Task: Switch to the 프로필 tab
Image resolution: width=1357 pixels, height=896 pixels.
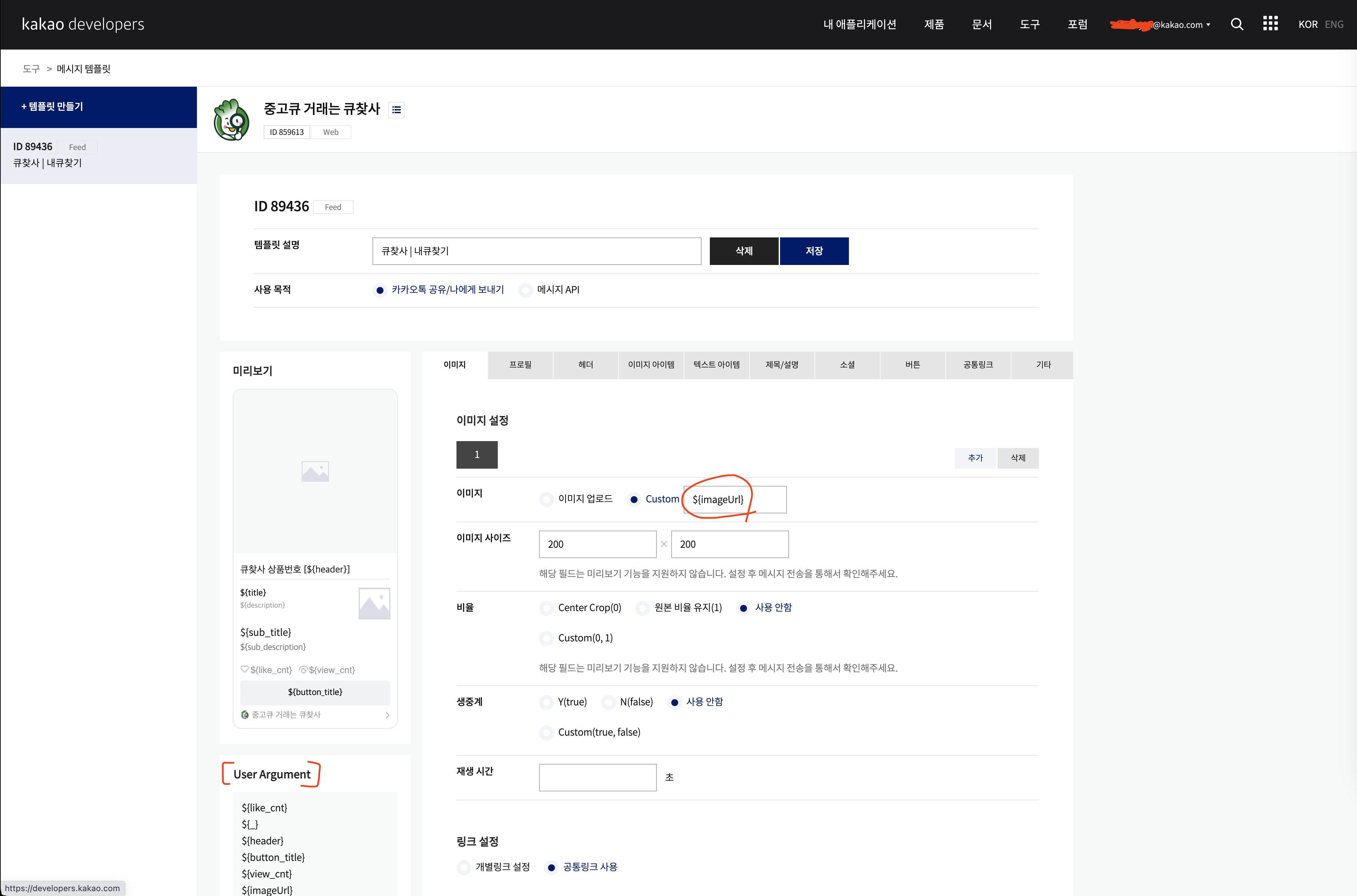Action: pos(520,365)
